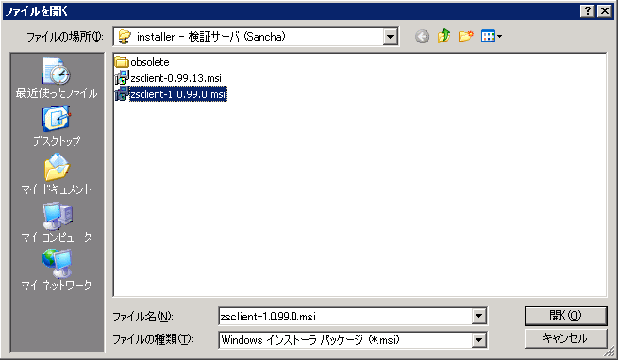Click the network folder icon in location box

(x=125, y=37)
